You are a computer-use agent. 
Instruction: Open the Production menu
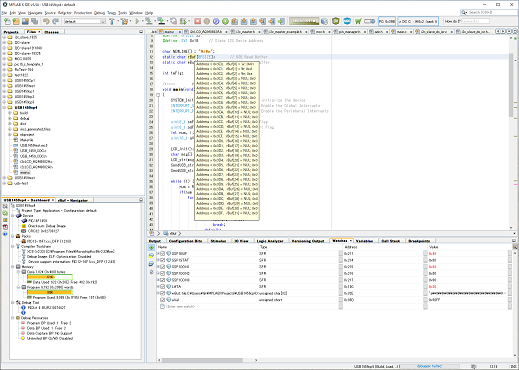click(83, 13)
